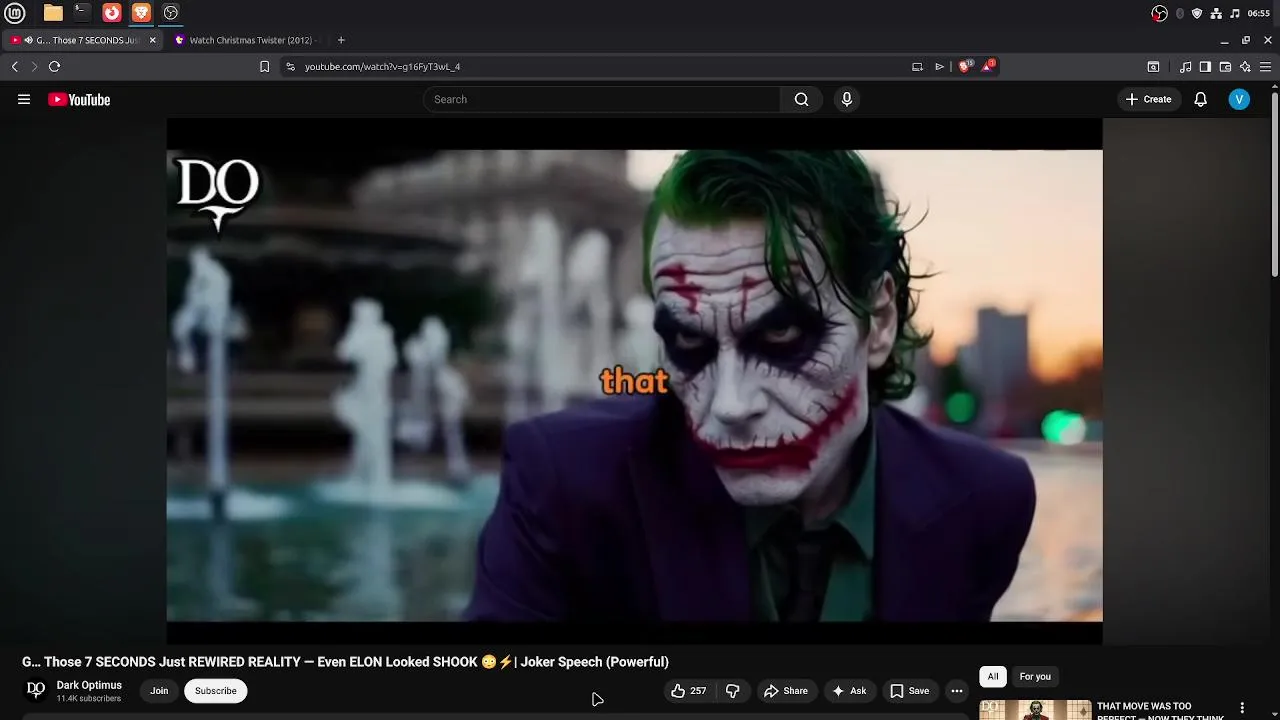Open a new browser tab
Image resolution: width=1280 pixels, height=720 pixels.
tap(341, 40)
